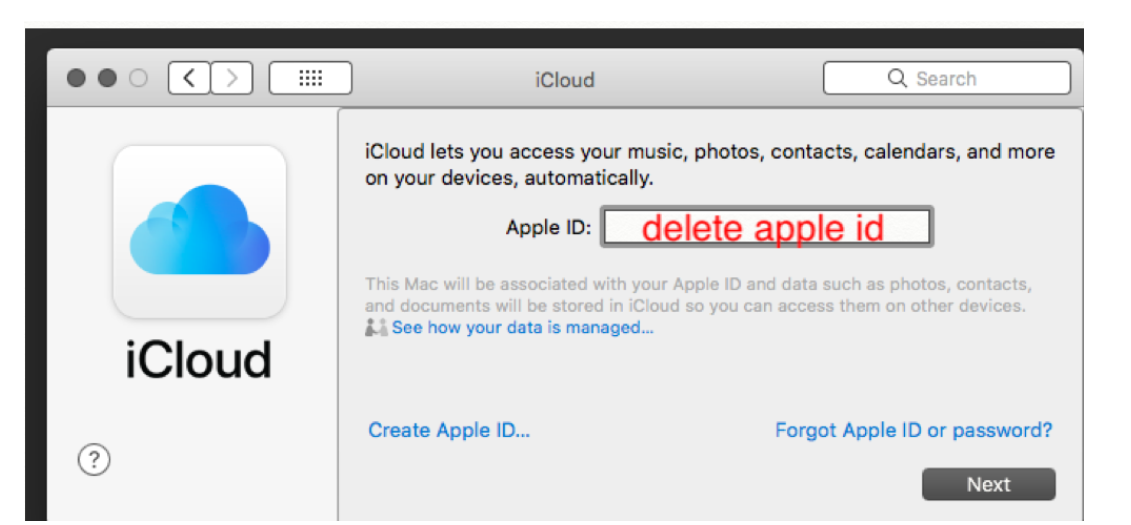This screenshot has height=525, width=1131.
Task: Click the magnifier icon in Search
Action: 897,78
